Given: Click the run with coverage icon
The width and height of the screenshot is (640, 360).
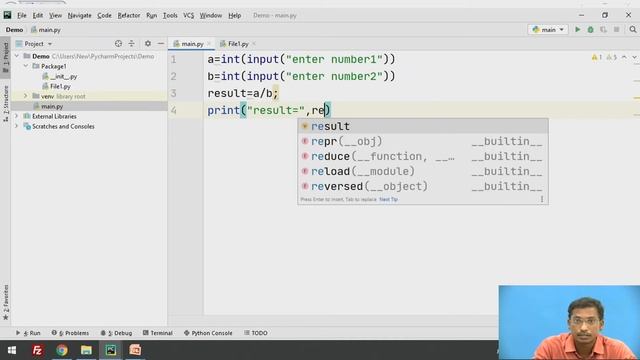Looking at the screenshot, I should (603, 29).
